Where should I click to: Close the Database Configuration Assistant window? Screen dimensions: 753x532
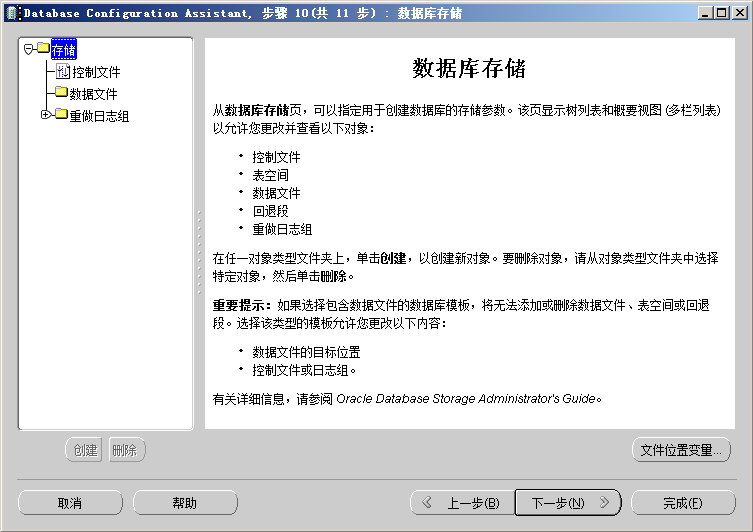coord(740,13)
